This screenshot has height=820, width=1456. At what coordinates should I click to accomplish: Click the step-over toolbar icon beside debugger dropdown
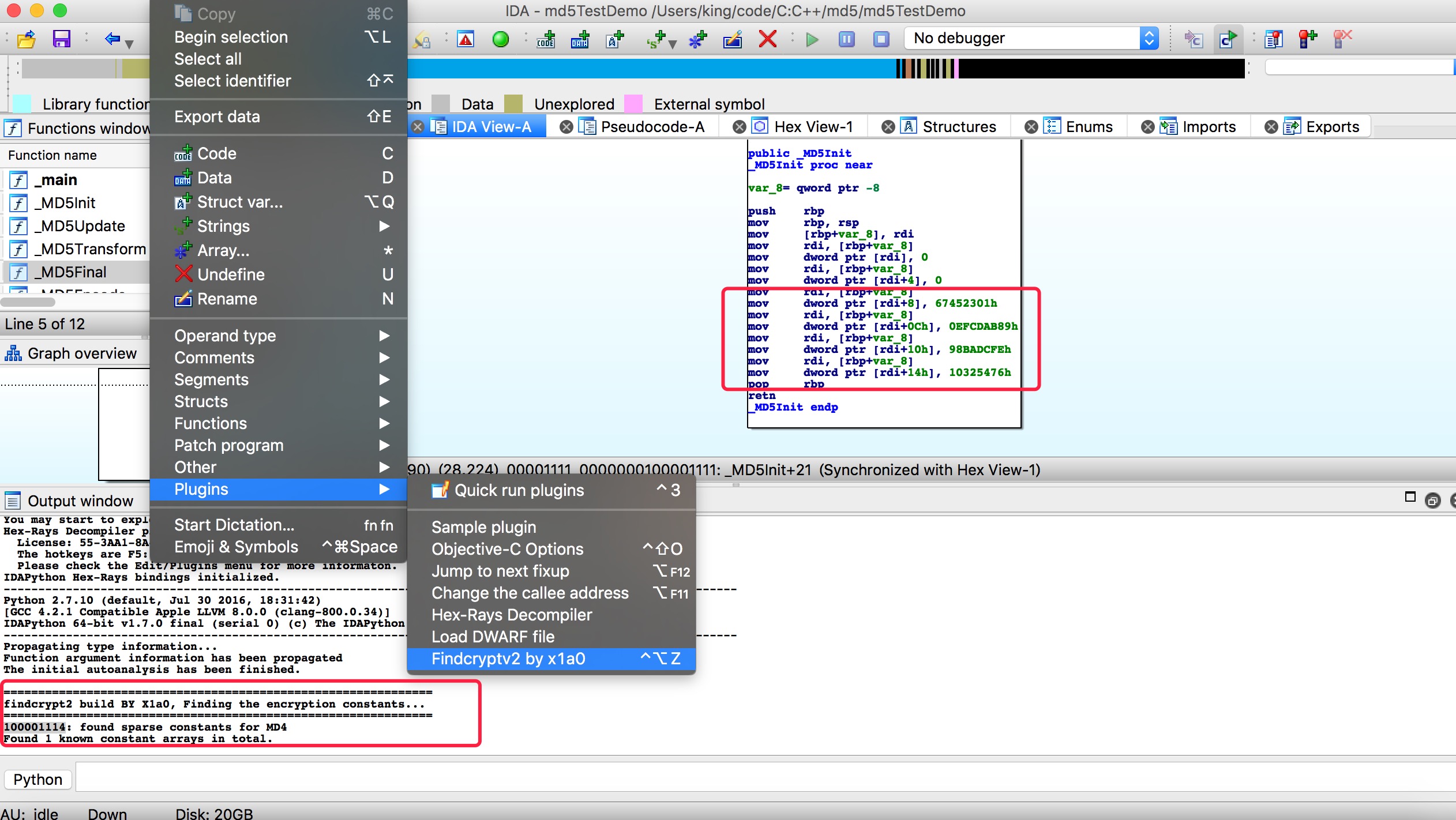click(x=1228, y=39)
